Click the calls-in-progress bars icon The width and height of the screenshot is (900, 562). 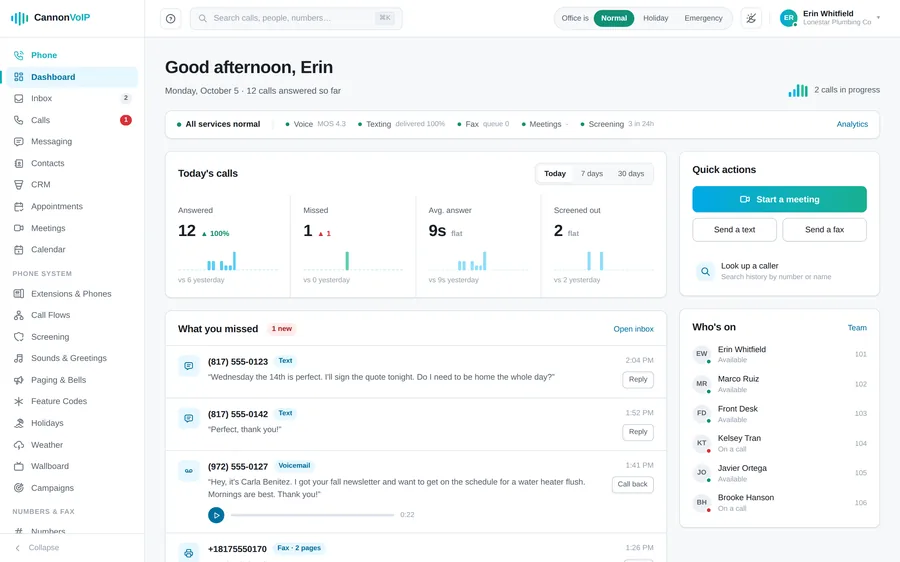coord(798,90)
